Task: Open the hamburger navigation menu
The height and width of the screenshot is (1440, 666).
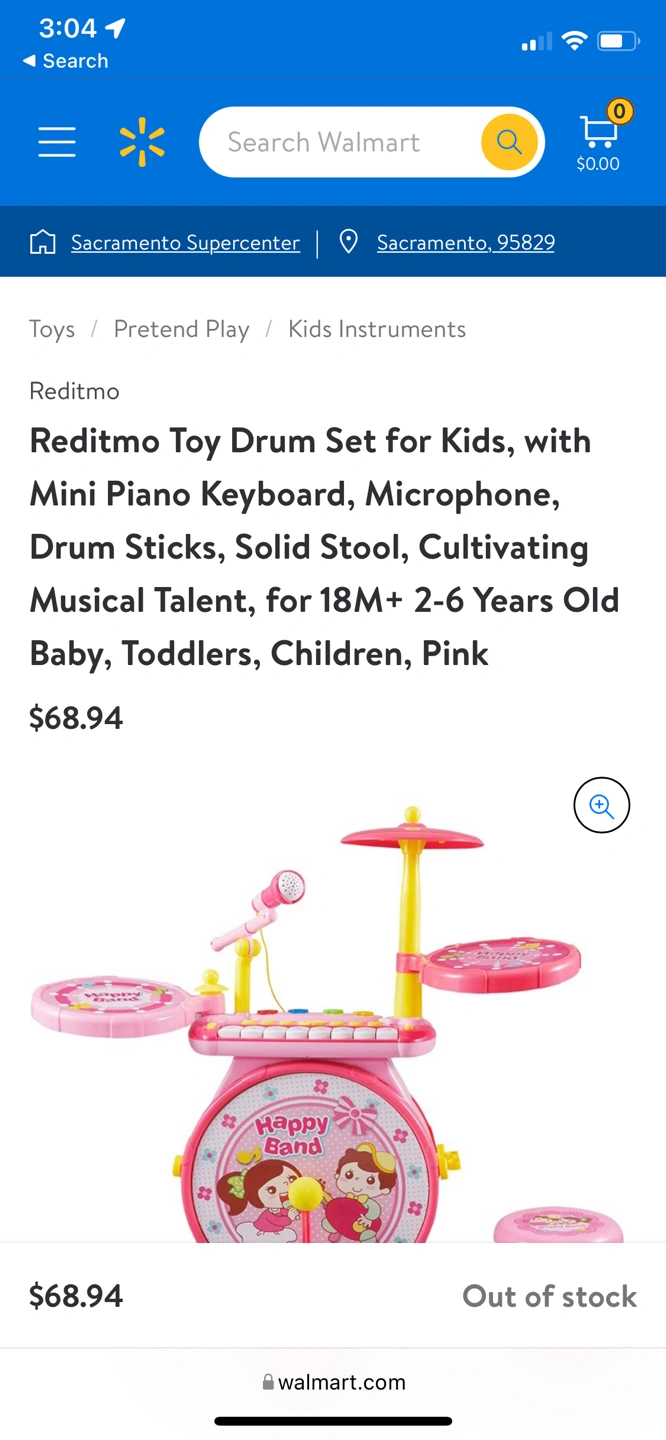Action: 57,142
